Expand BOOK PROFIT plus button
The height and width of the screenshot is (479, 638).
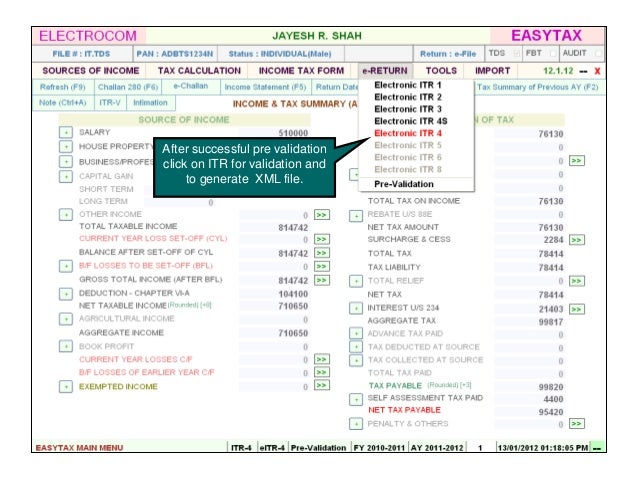[x=66, y=346]
